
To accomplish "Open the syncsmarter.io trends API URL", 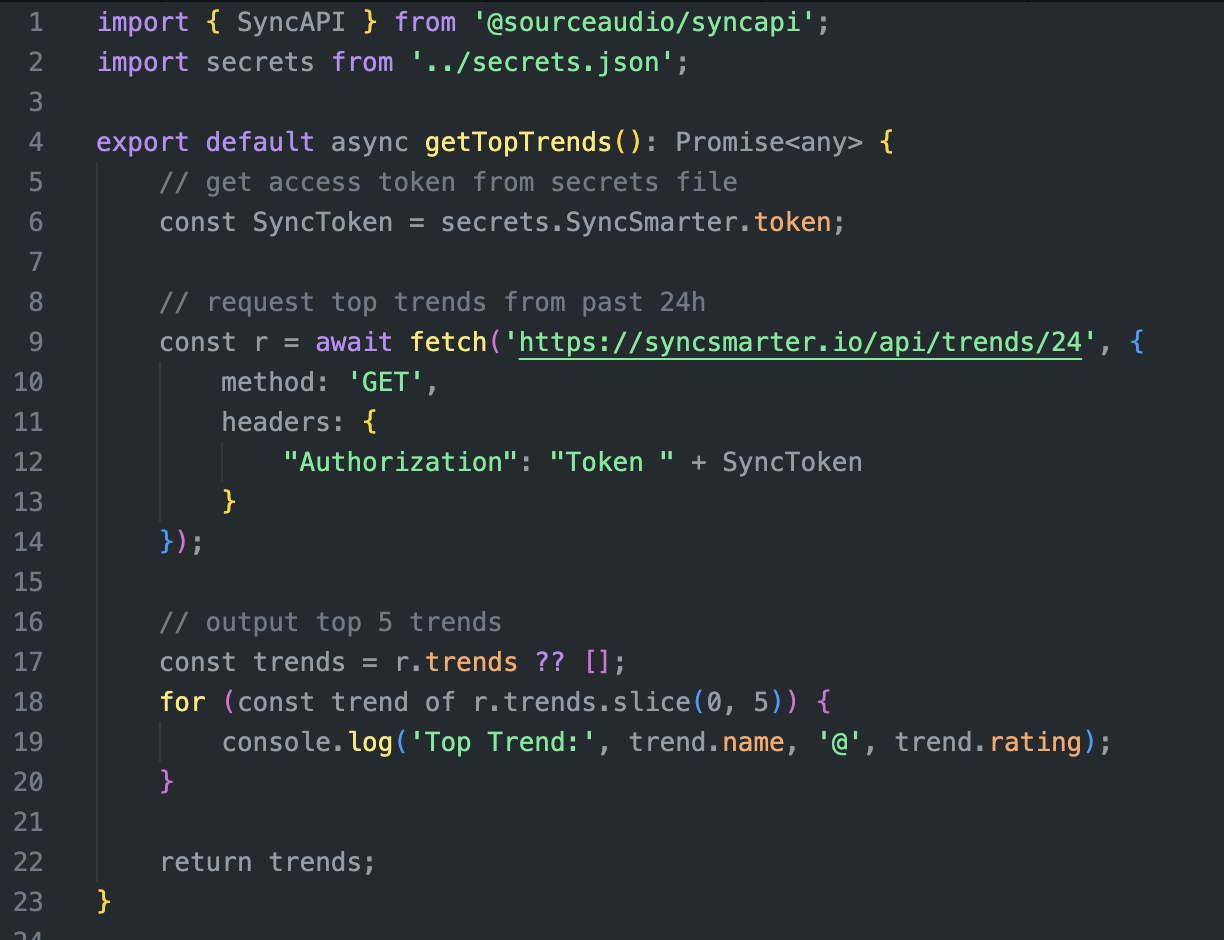I will point(800,342).
